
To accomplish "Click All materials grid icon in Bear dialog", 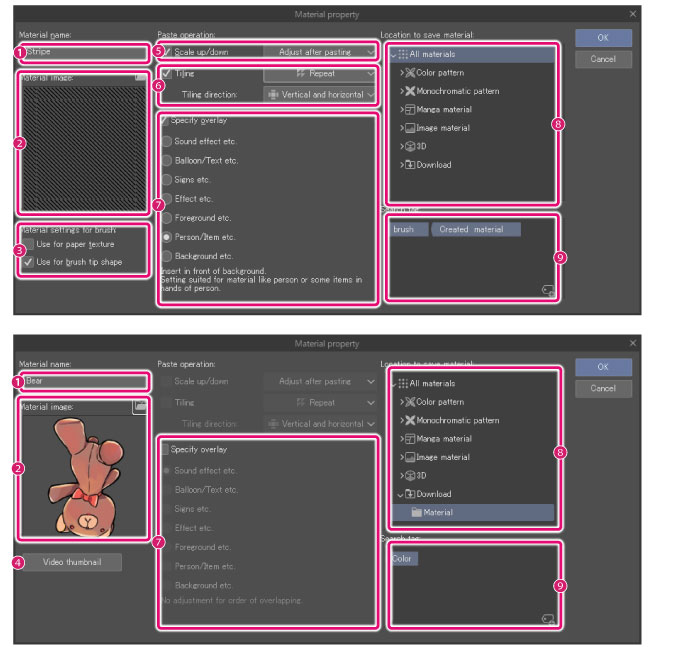I will pos(403,384).
